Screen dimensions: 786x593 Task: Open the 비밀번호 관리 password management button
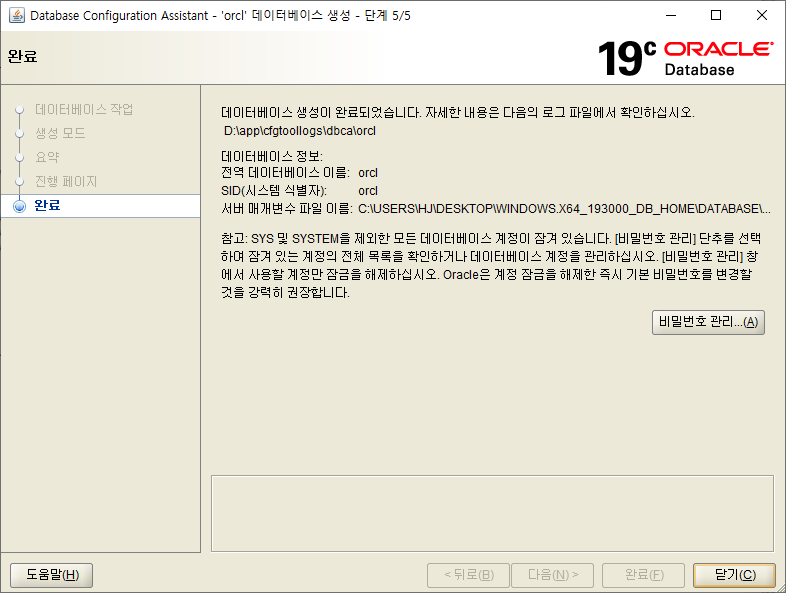pos(708,322)
